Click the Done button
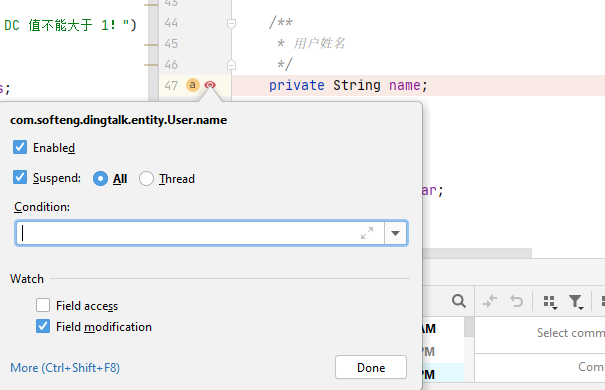The image size is (605, 390). pyautogui.click(x=371, y=367)
